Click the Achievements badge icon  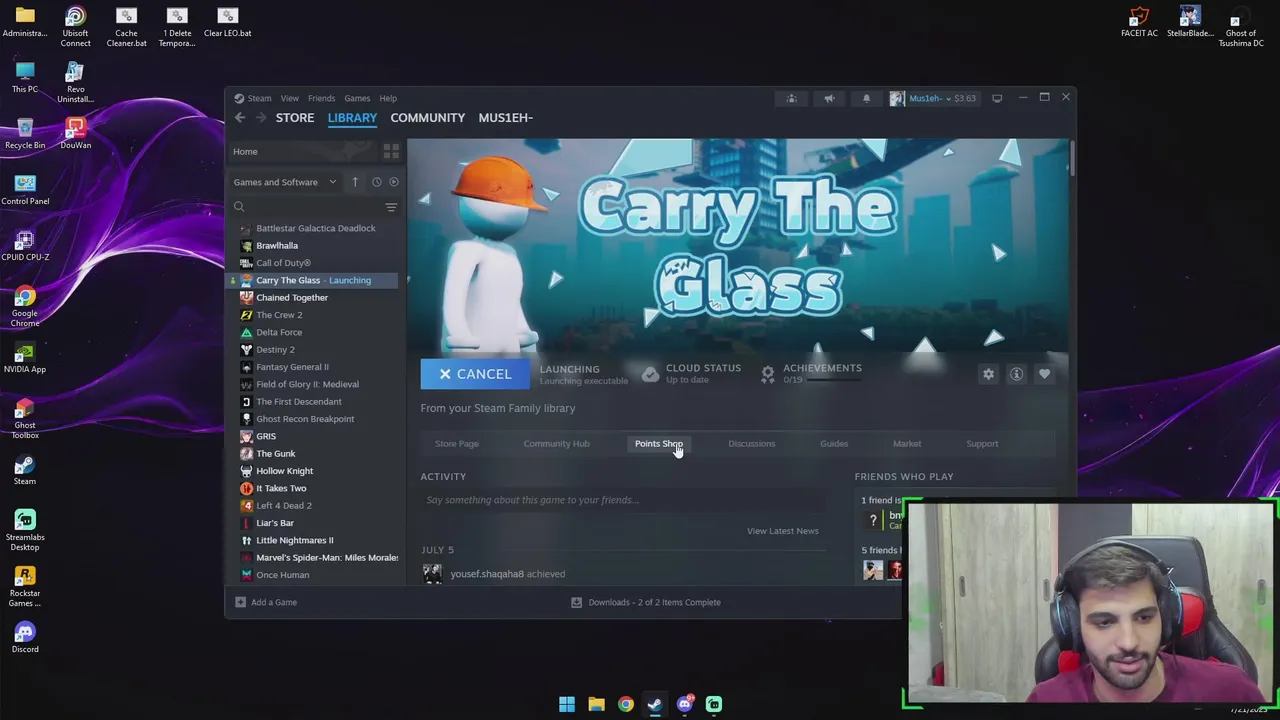coord(767,374)
